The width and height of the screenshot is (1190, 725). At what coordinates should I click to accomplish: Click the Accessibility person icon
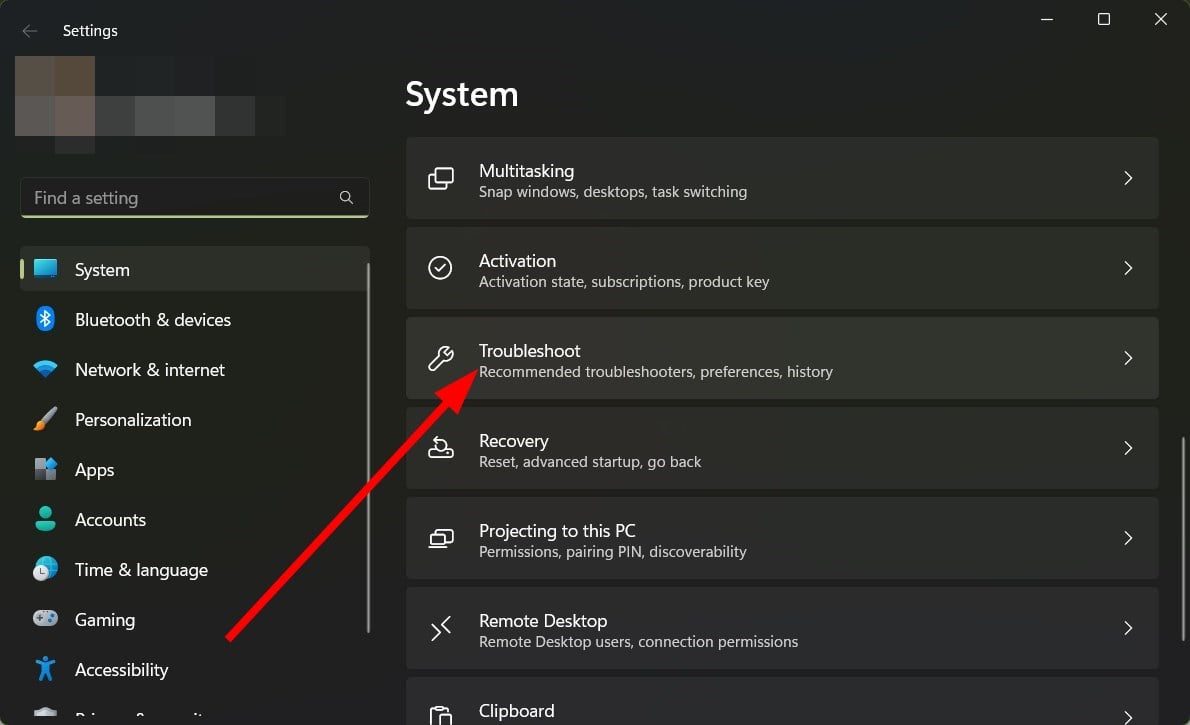(x=46, y=669)
